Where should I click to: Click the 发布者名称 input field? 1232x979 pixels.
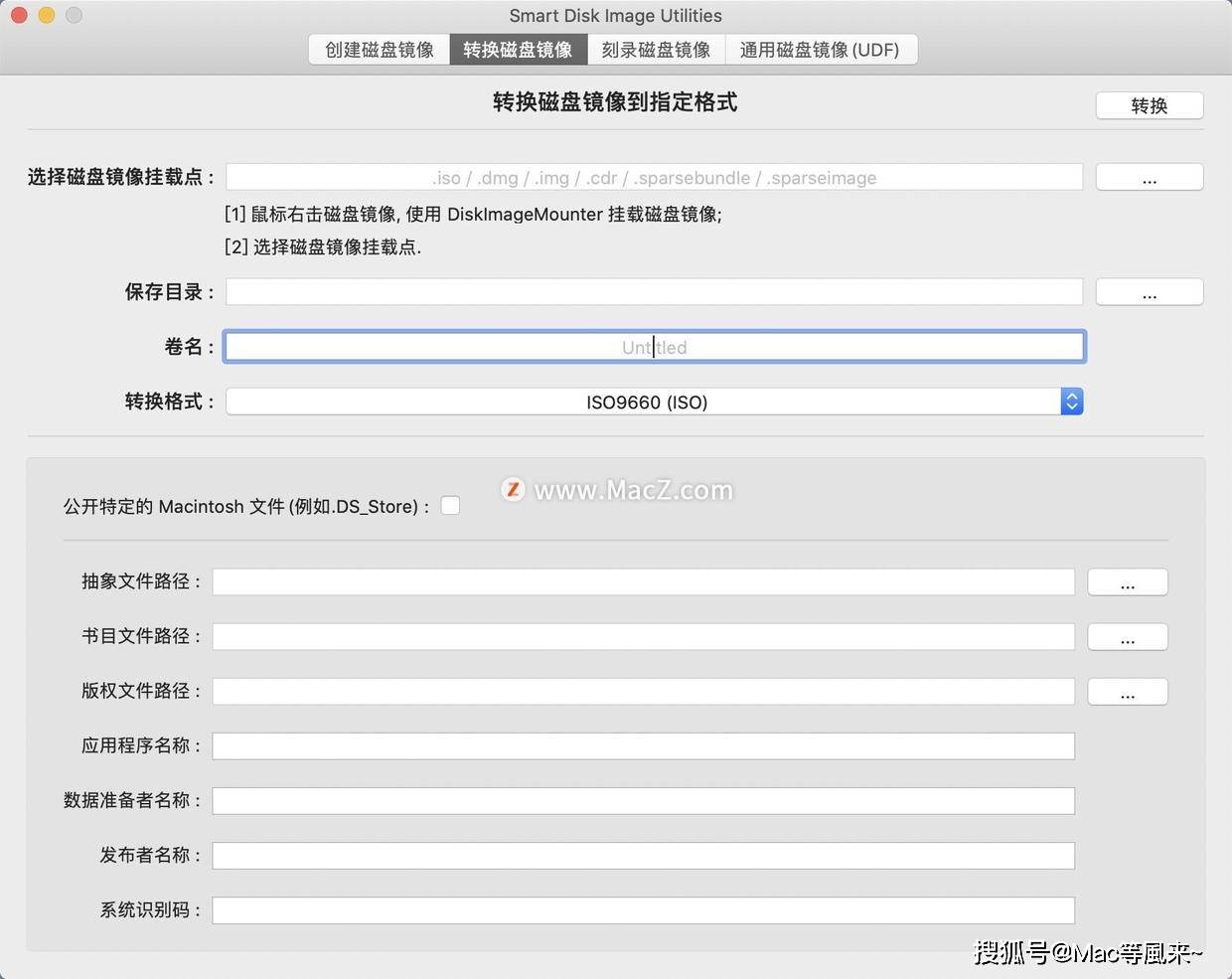646,855
